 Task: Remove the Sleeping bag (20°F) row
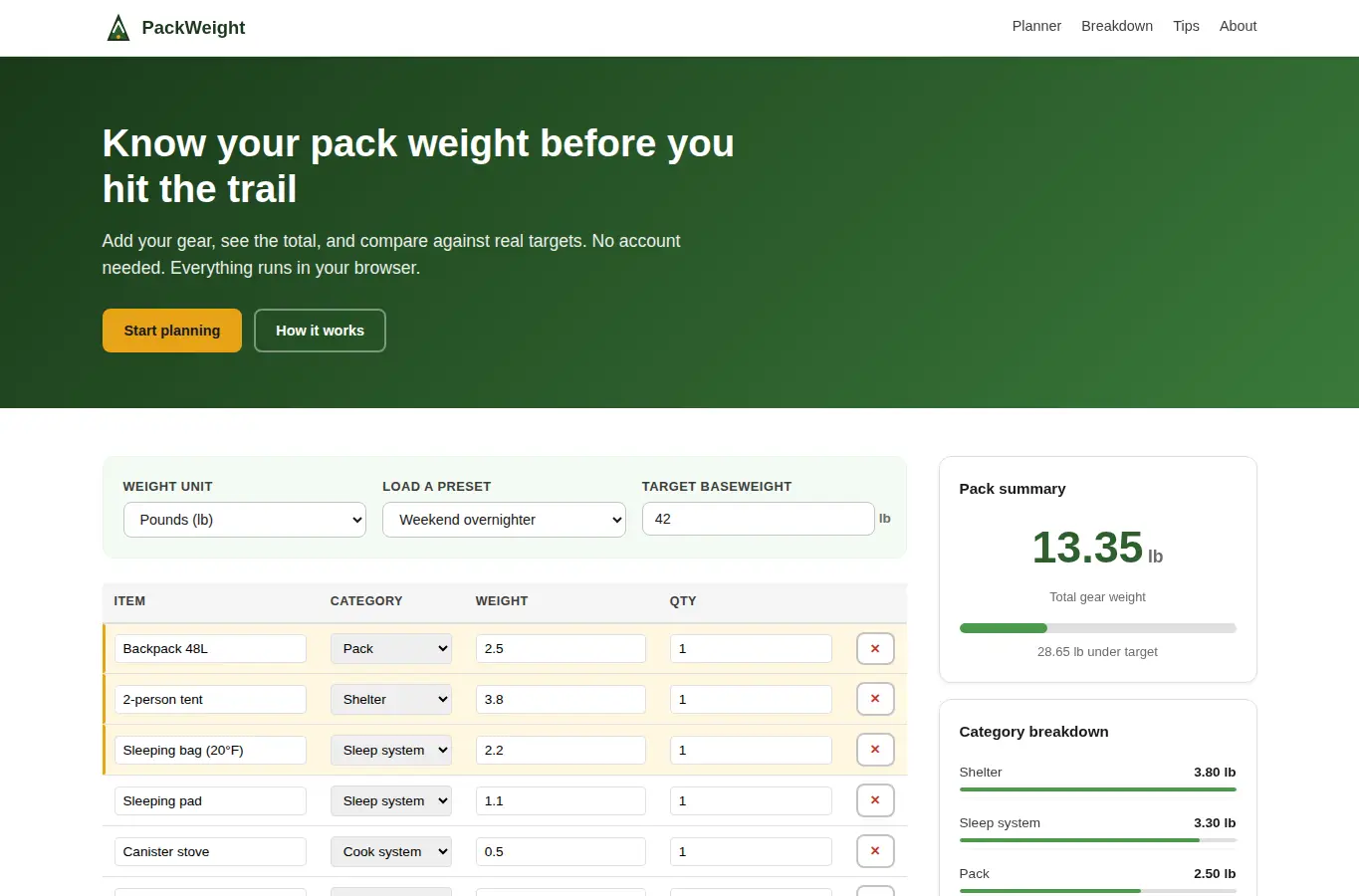875,751
